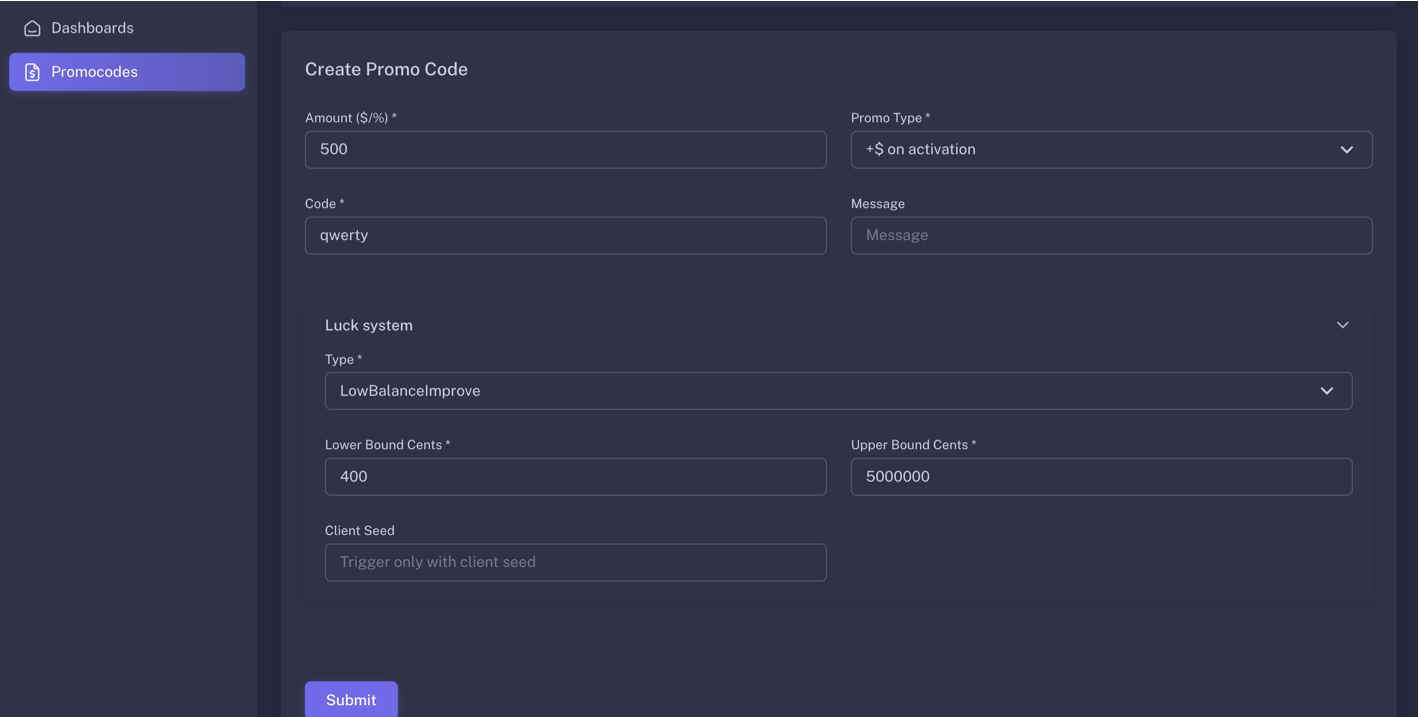Click the Luck system header title
This screenshot has width=1419, height=717.
coord(369,325)
